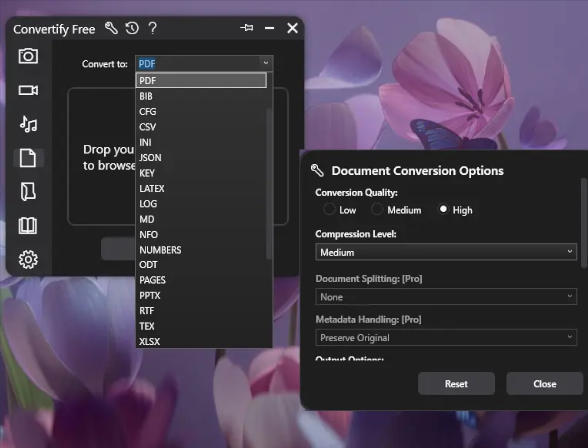Viewport: 588px width, 448px height.
Task: Choose LATEX in the format list
Action: [201, 189]
